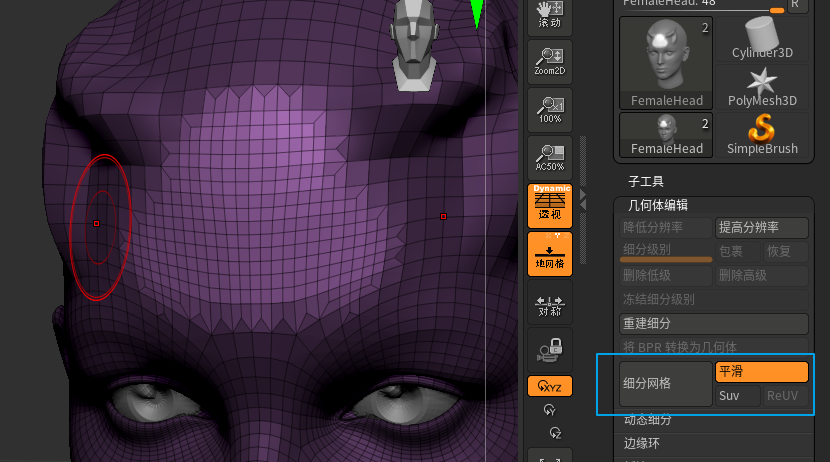Click 提高分辨率 higher resolution button
The image size is (830, 462).
point(762,228)
